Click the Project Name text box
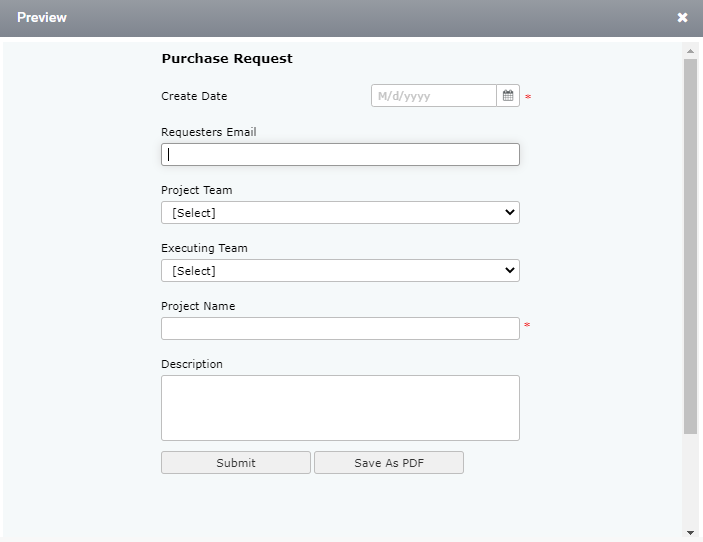Screen dimensions: 703x542 pos(340,329)
